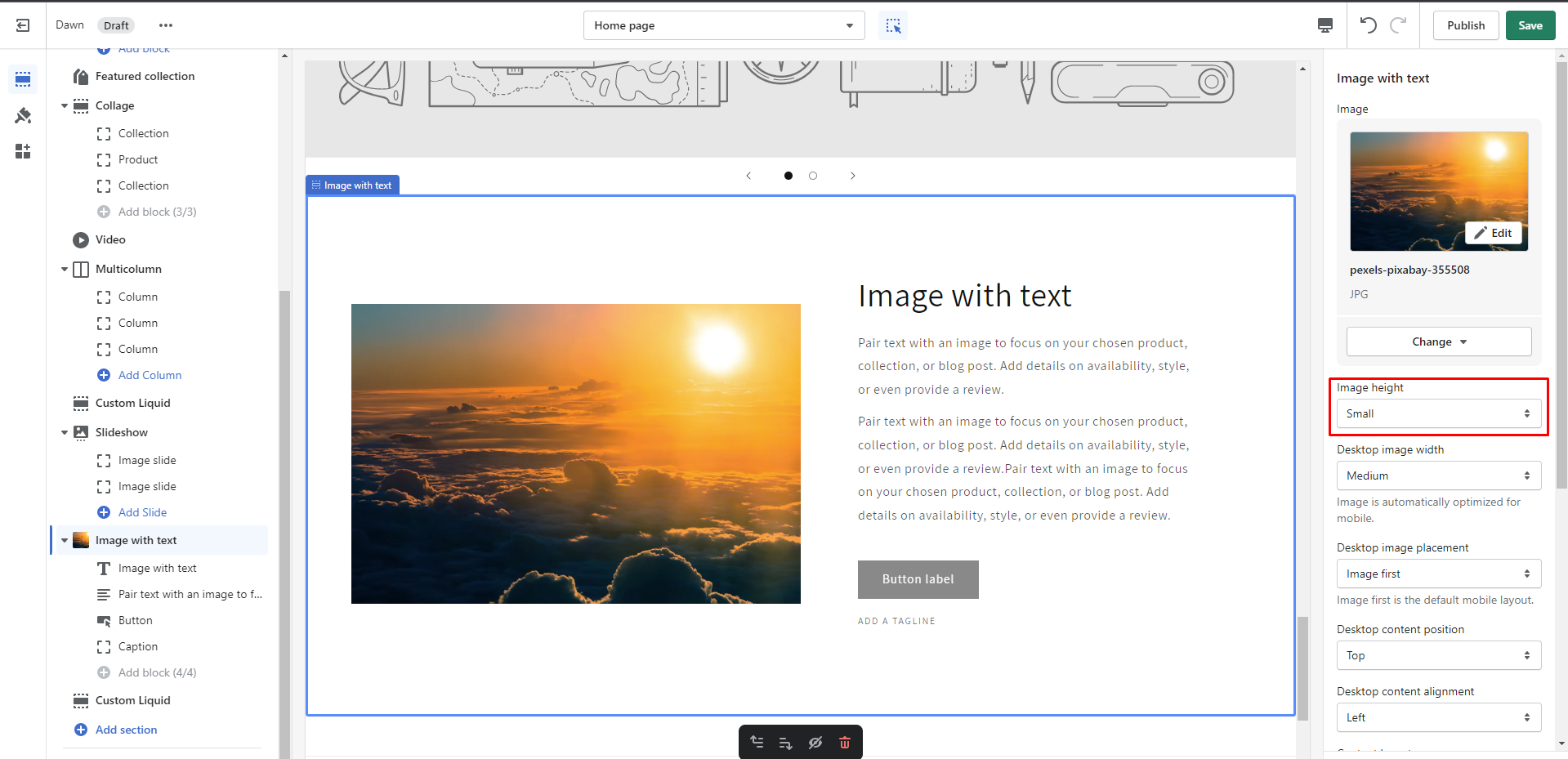Toggle the inspector selection tool
The width and height of the screenshot is (1568, 759).
point(893,25)
